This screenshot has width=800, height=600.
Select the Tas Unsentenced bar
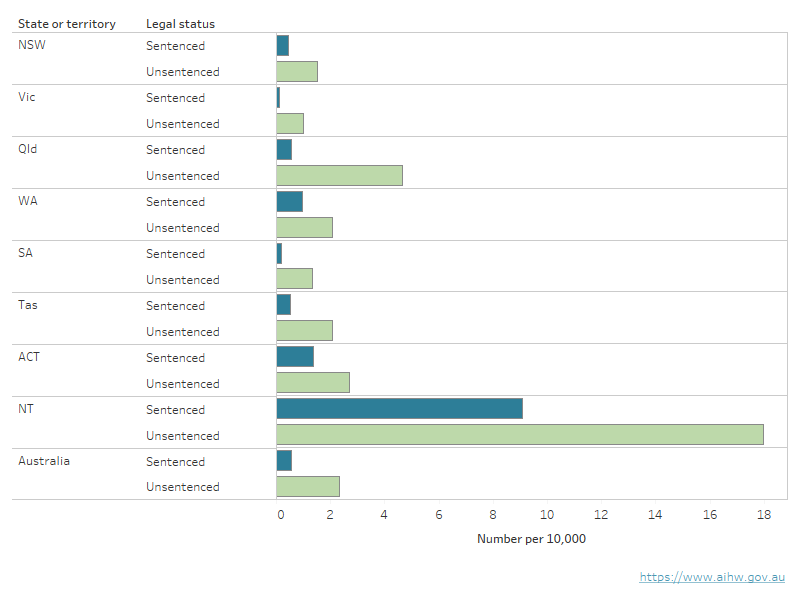tap(304, 331)
